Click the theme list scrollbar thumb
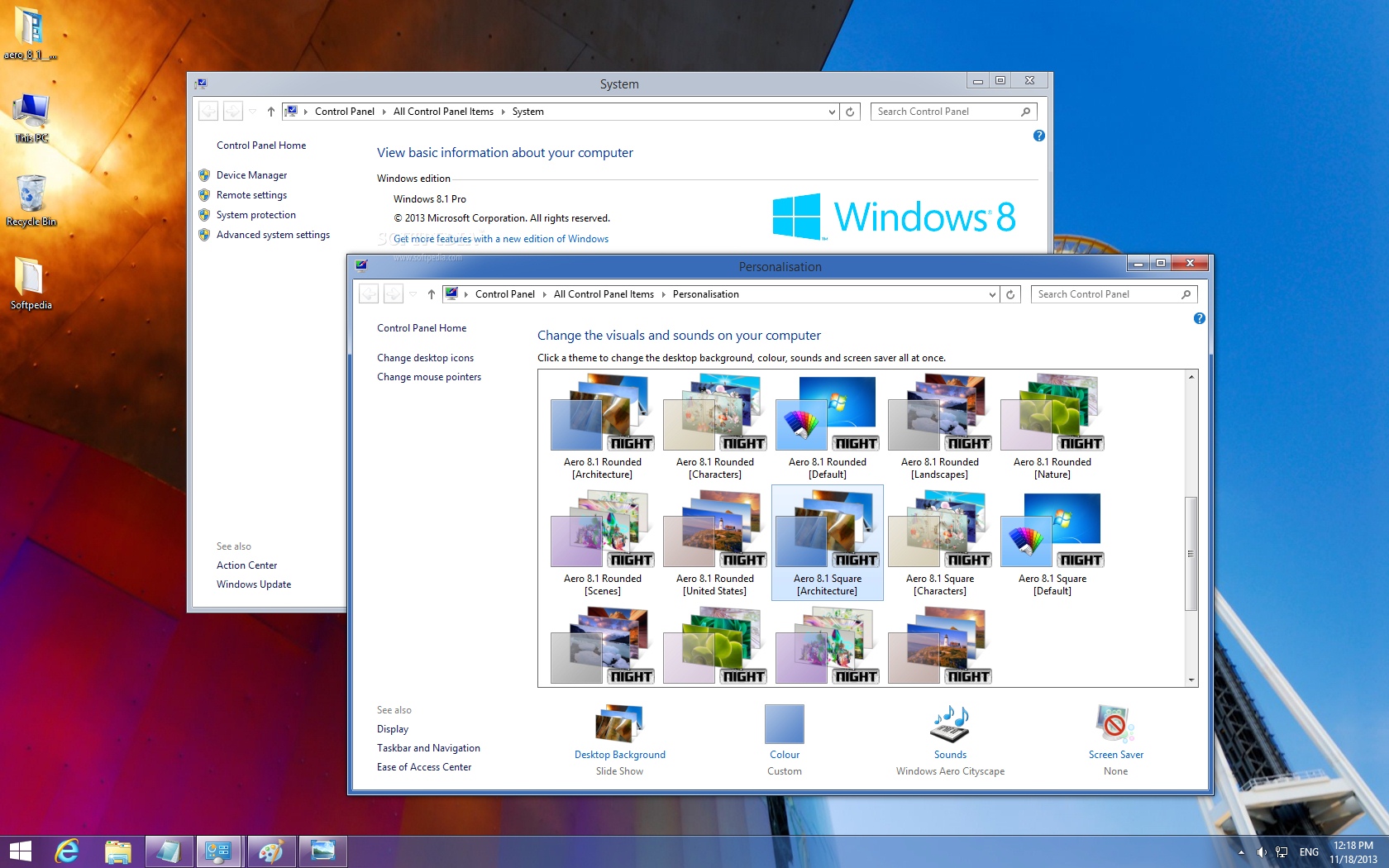1389x868 pixels. tap(1191, 554)
